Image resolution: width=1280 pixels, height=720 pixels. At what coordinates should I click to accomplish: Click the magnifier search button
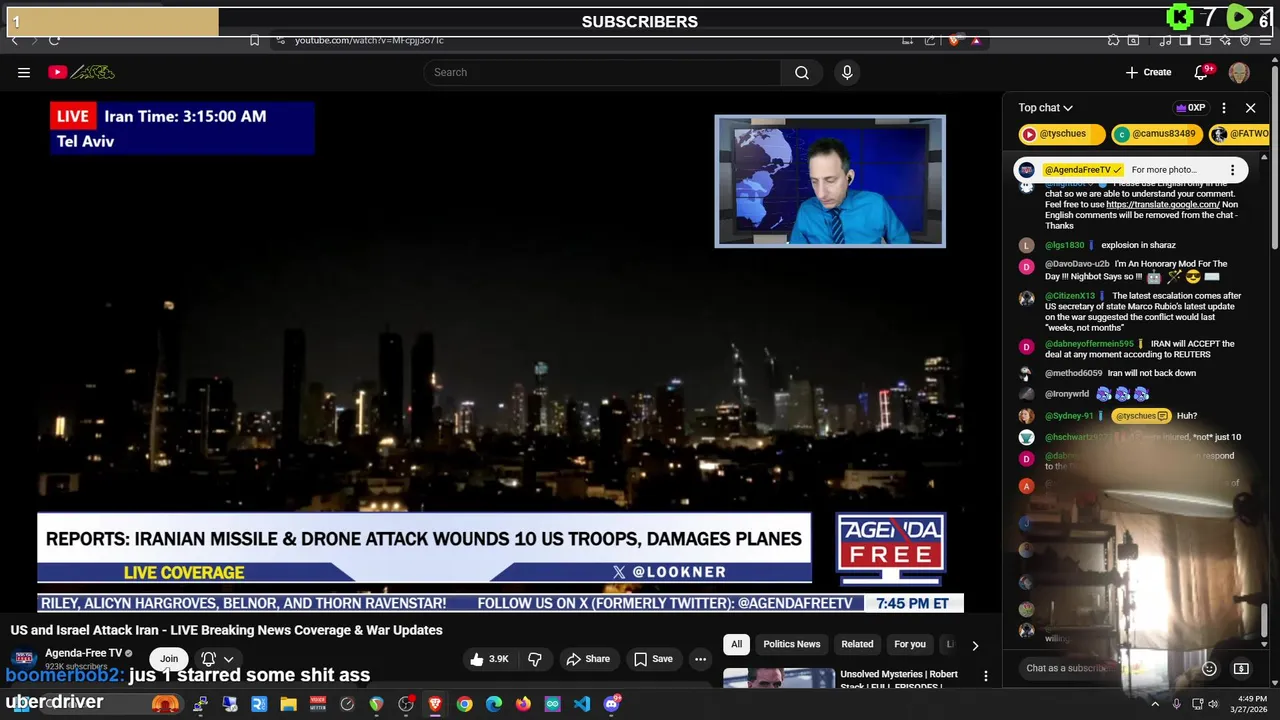click(802, 72)
